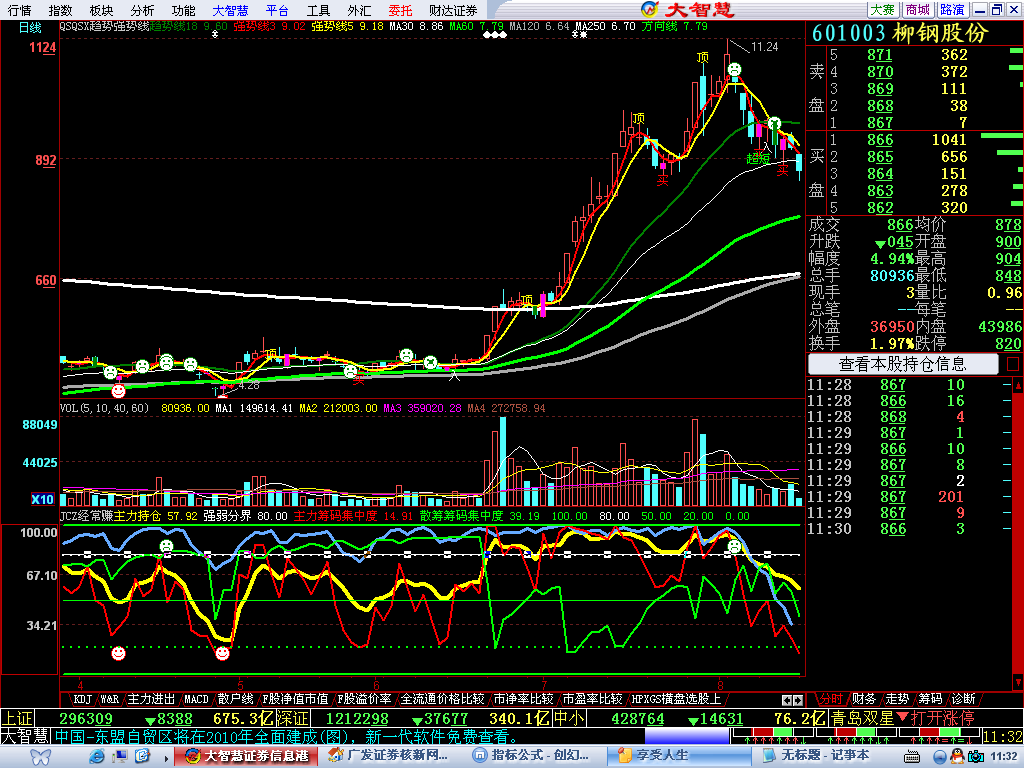
Task: Switch to 大智慧证券信息港 taskbar window
Action: point(246,756)
